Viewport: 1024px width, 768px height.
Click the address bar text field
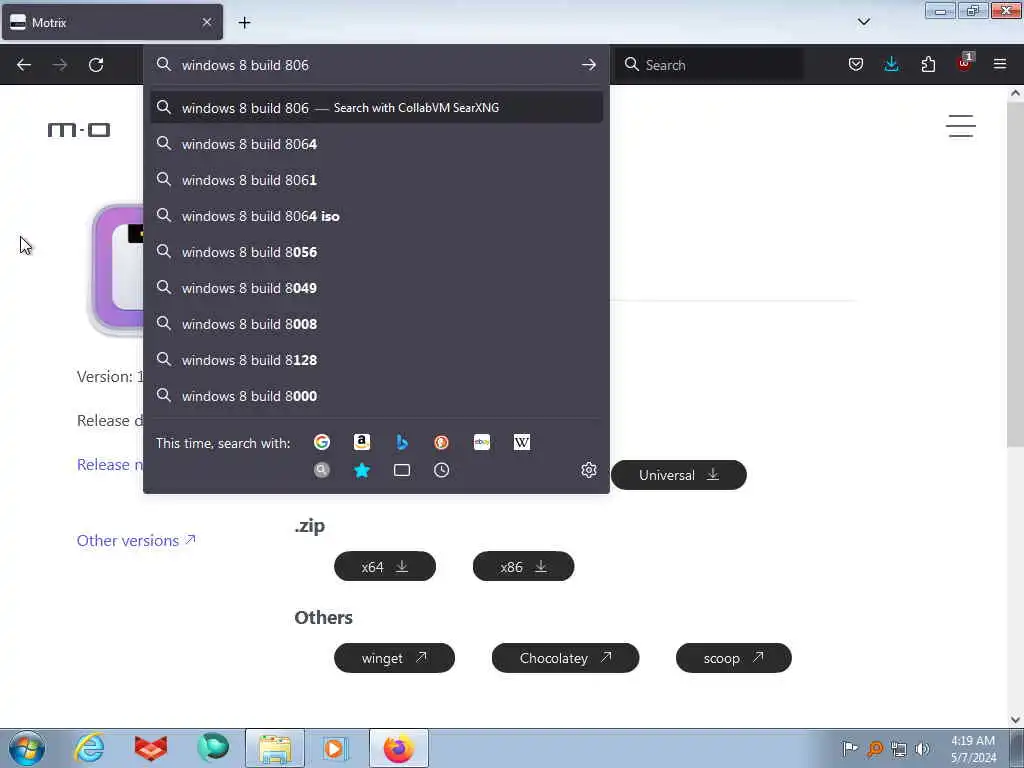tap(376, 65)
